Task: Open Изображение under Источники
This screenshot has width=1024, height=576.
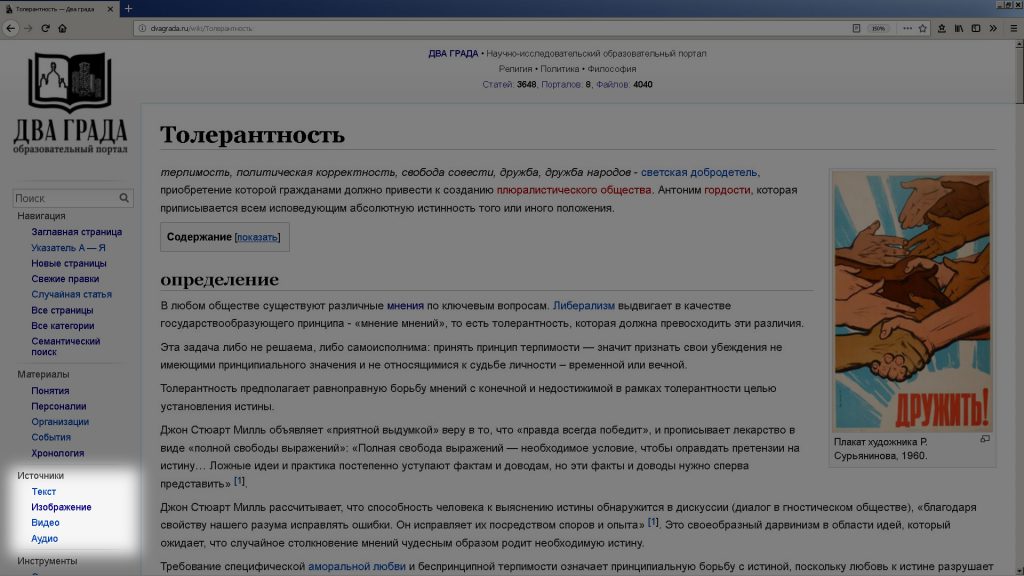Action: (x=61, y=507)
